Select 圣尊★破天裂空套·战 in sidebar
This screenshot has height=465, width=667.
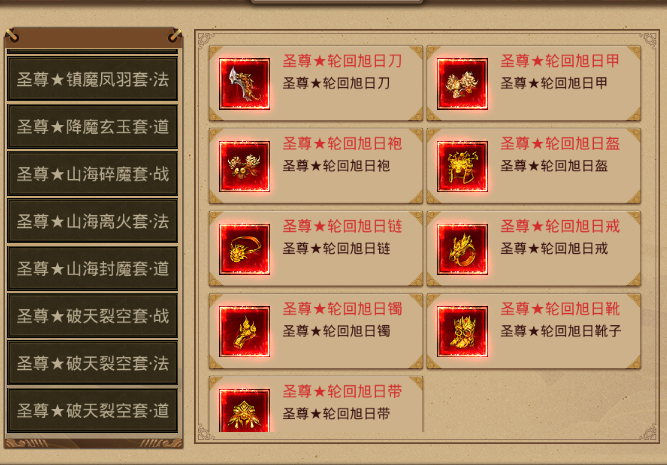[x=93, y=316]
